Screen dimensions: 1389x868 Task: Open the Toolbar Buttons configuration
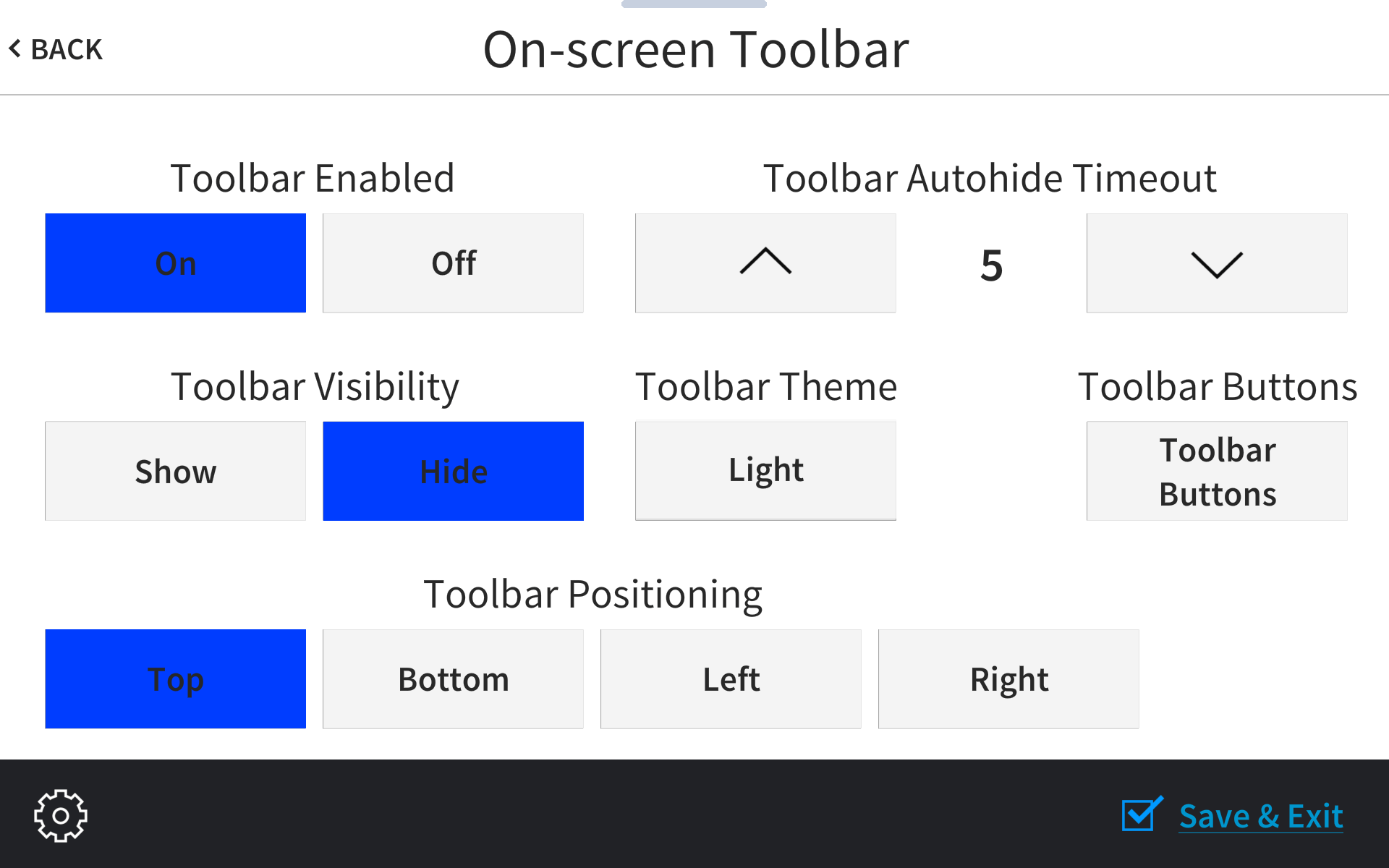pos(1216,471)
